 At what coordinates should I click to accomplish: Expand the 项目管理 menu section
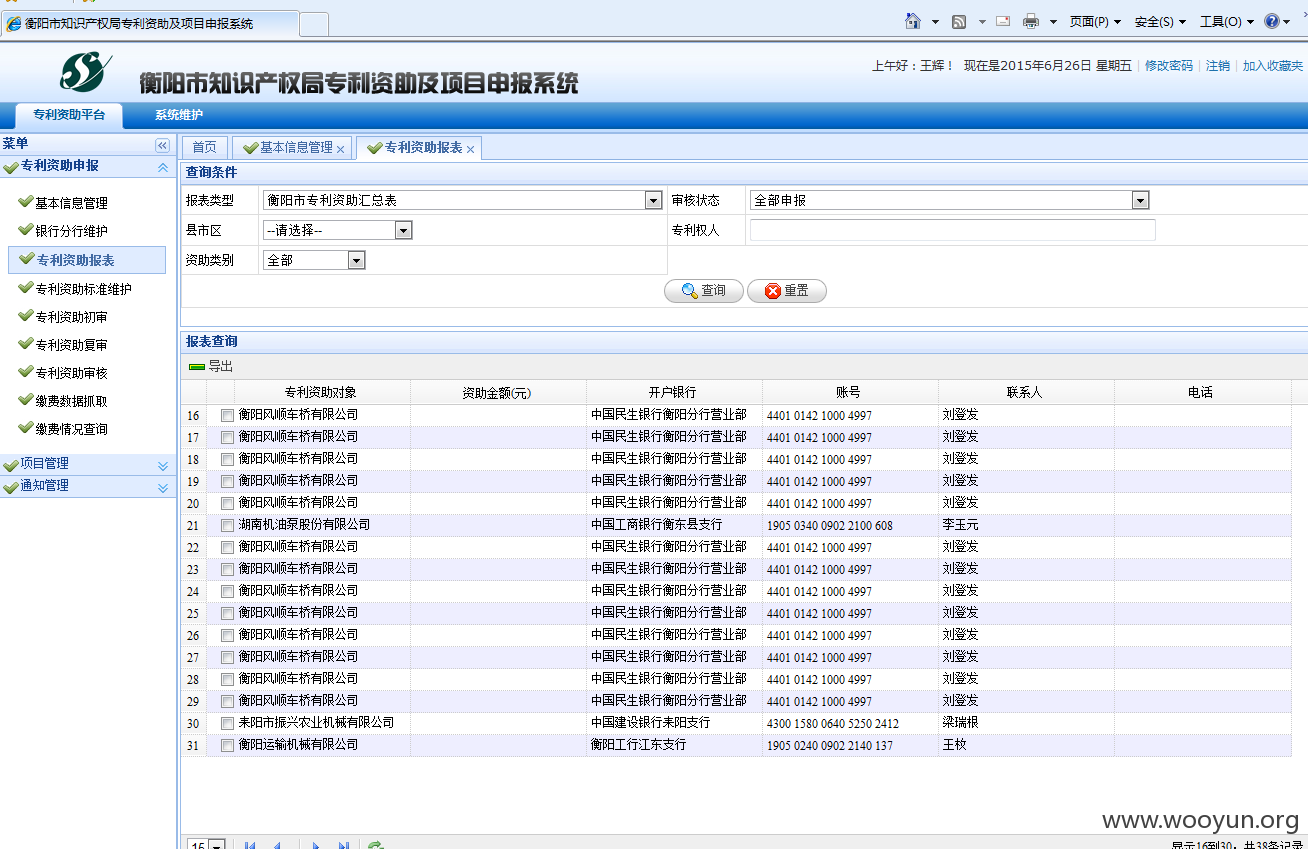163,465
